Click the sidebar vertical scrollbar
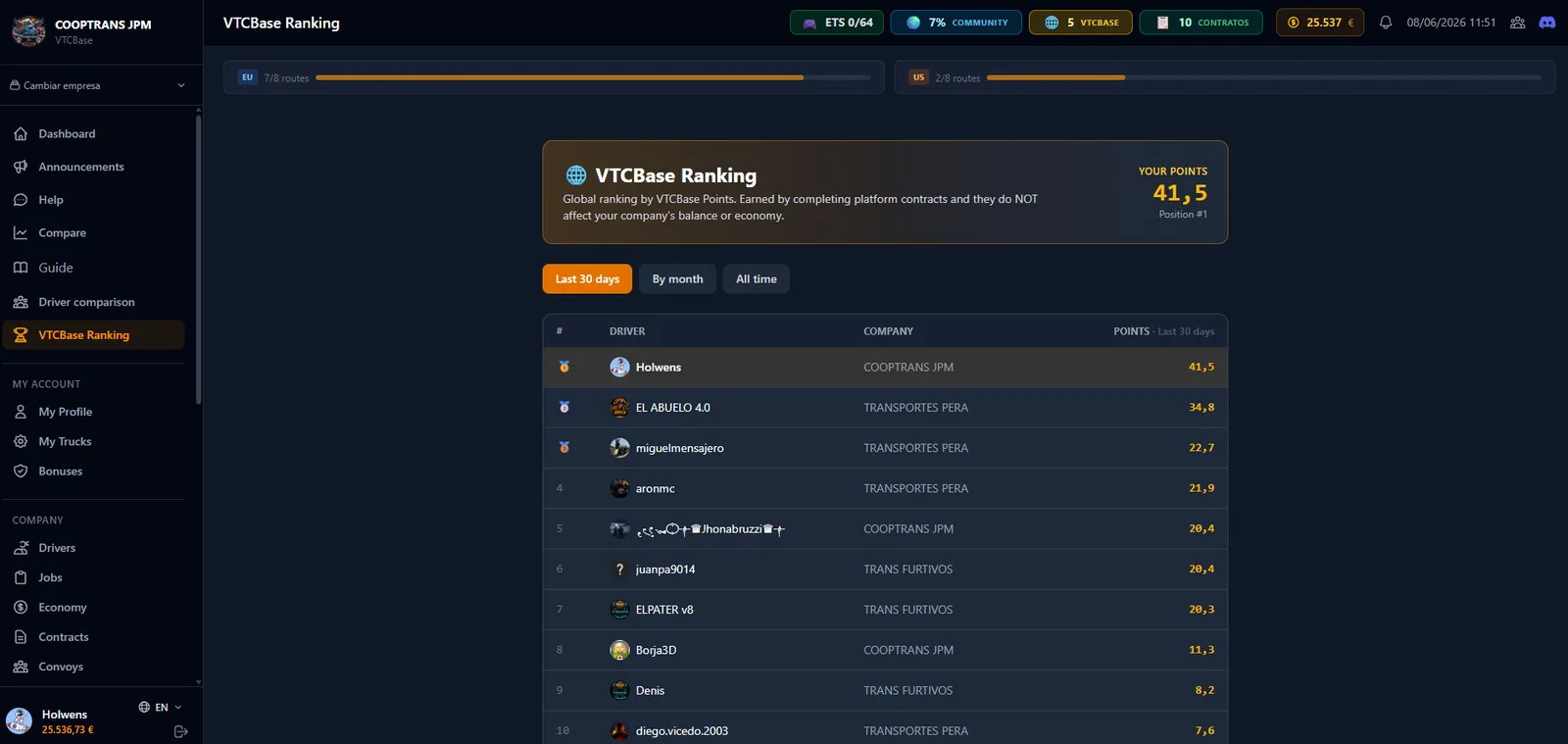Viewport: 1568px width, 744px height. [199, 260]
